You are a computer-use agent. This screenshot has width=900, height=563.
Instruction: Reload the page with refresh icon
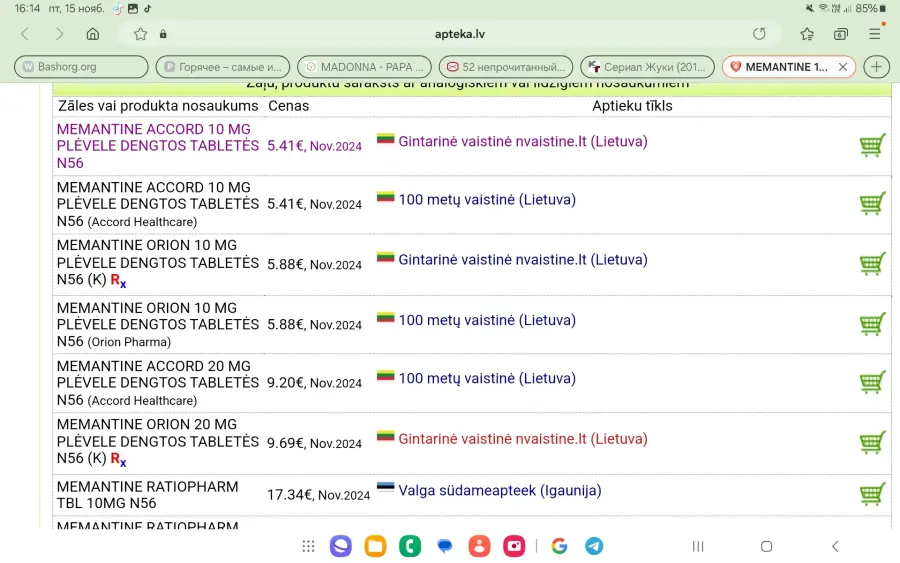759,34
